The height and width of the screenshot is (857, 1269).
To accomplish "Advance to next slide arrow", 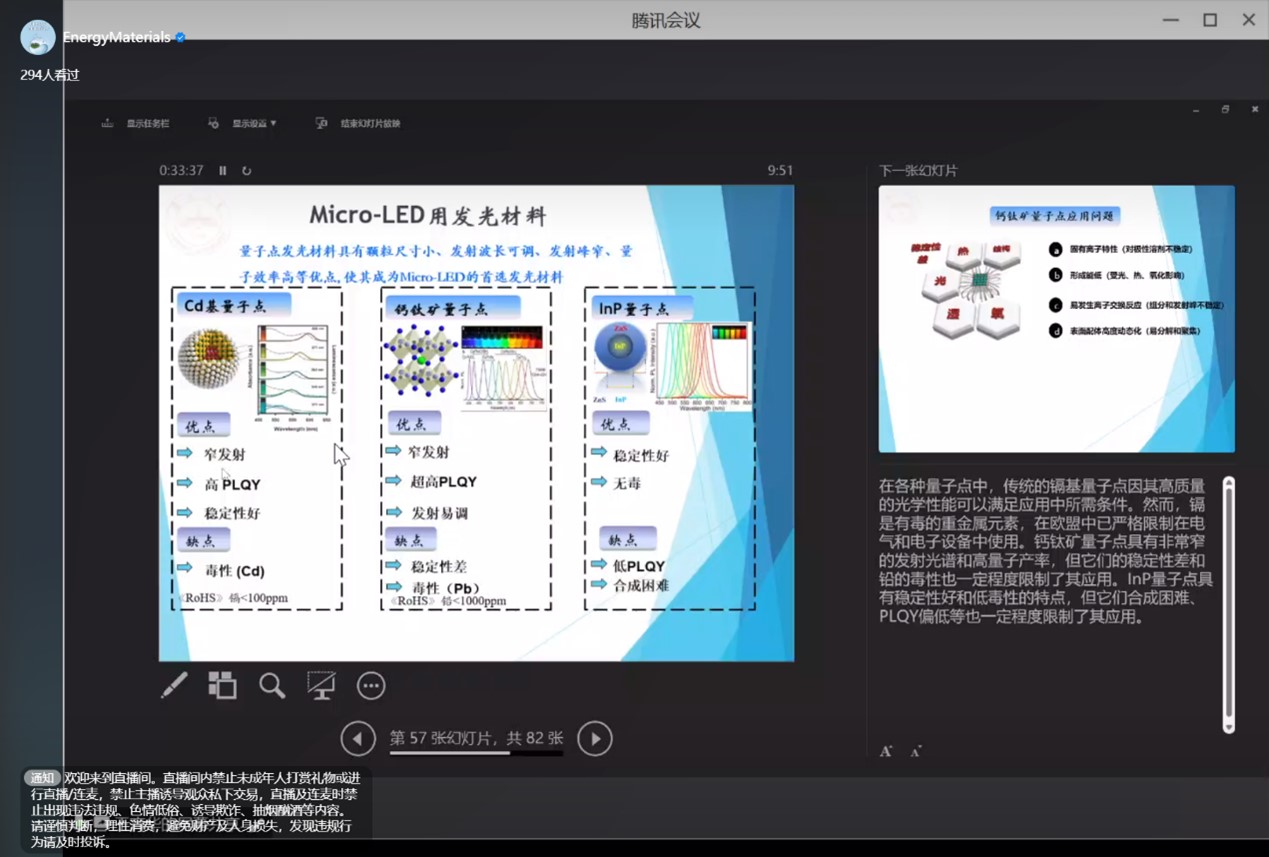I will (595, 739).
